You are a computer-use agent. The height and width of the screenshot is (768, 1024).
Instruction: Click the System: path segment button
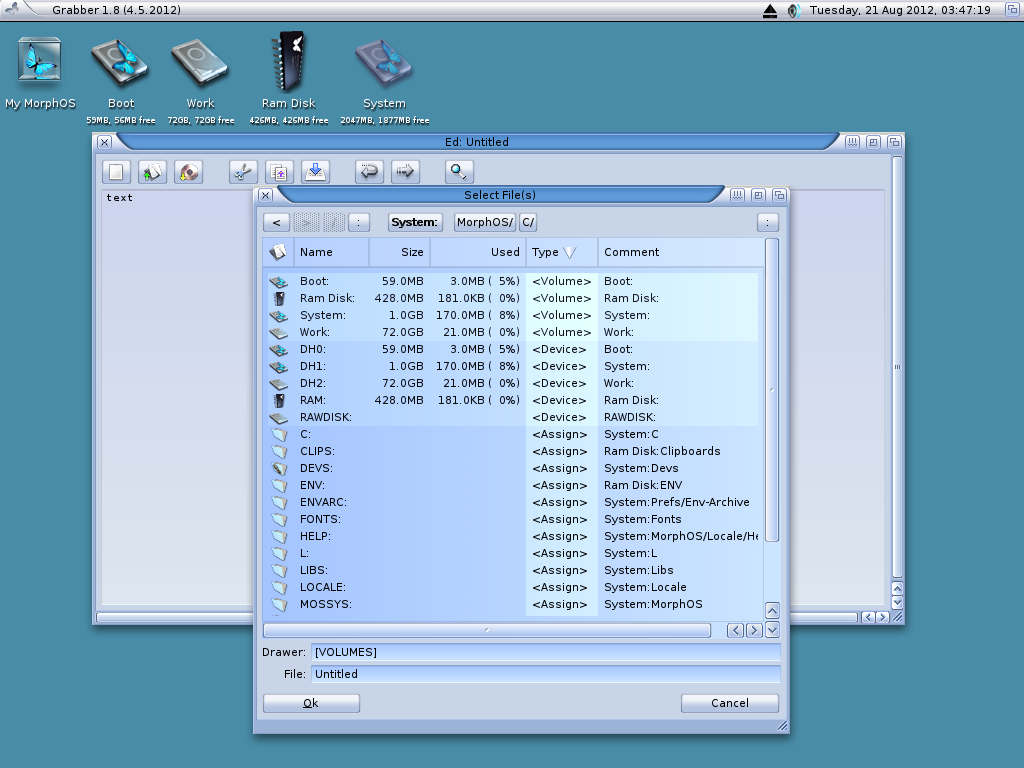click(x=414, y=223)
